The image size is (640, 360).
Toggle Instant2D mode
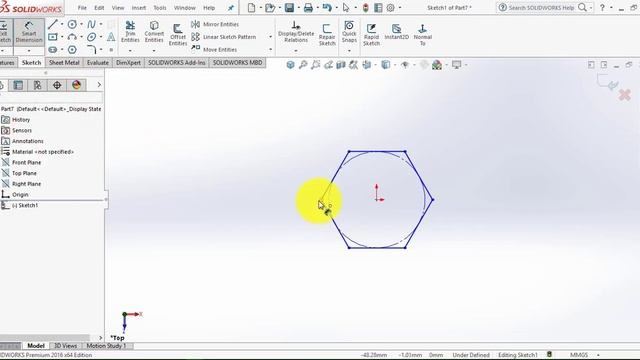click(x=396, y=32)
